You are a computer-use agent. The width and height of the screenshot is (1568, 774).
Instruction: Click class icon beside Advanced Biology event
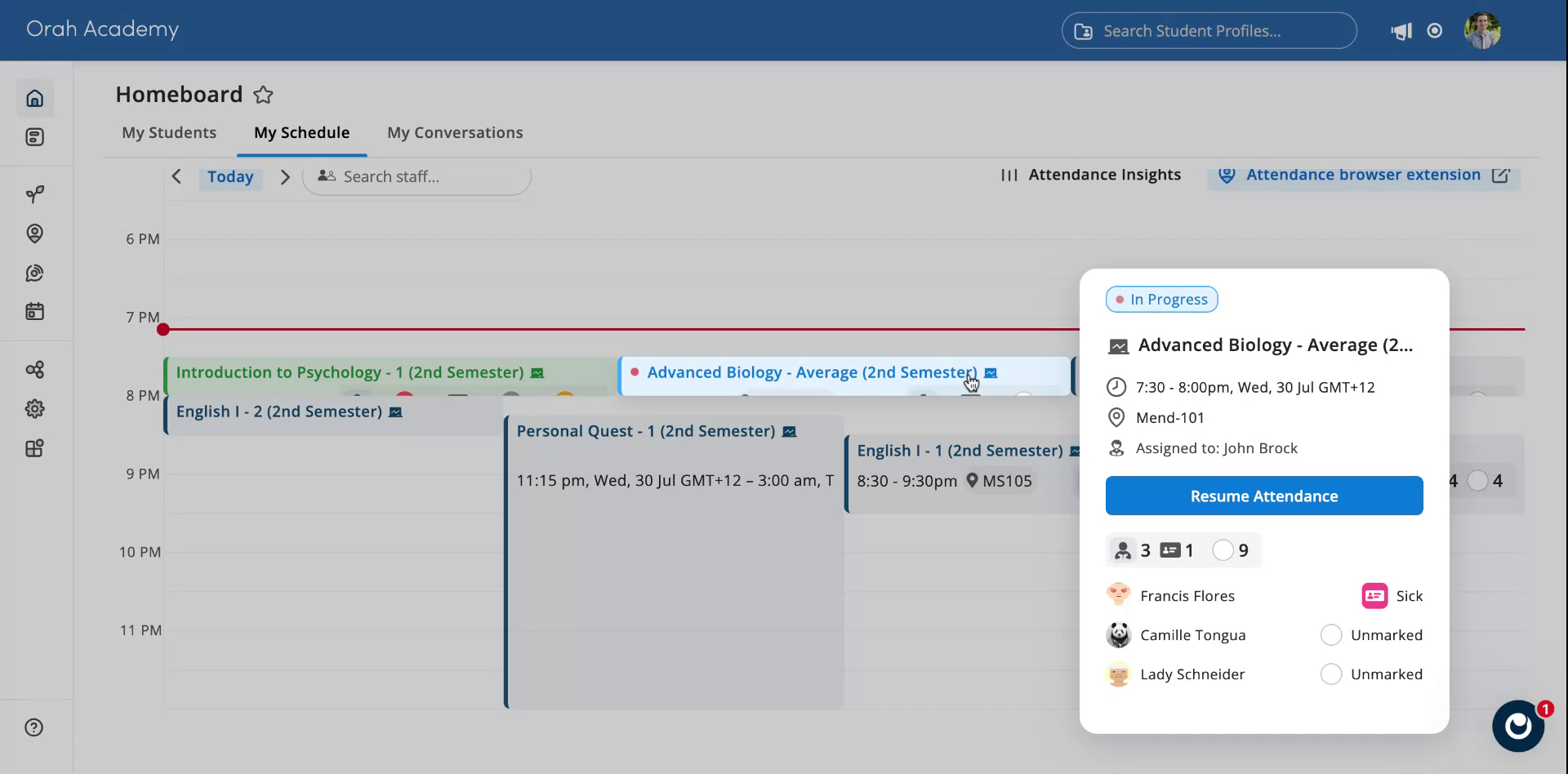991,373
